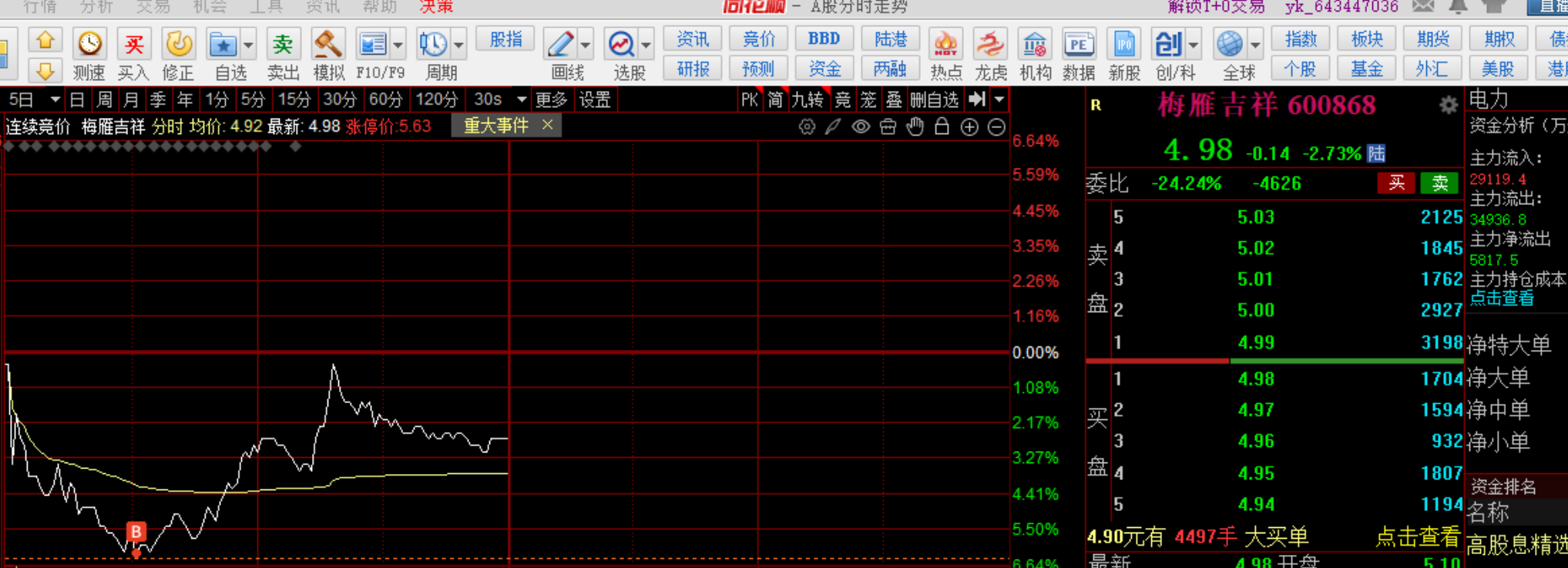
Task: Expand the 画线 drawing dropdown arrow
Action: coord(585,45)
